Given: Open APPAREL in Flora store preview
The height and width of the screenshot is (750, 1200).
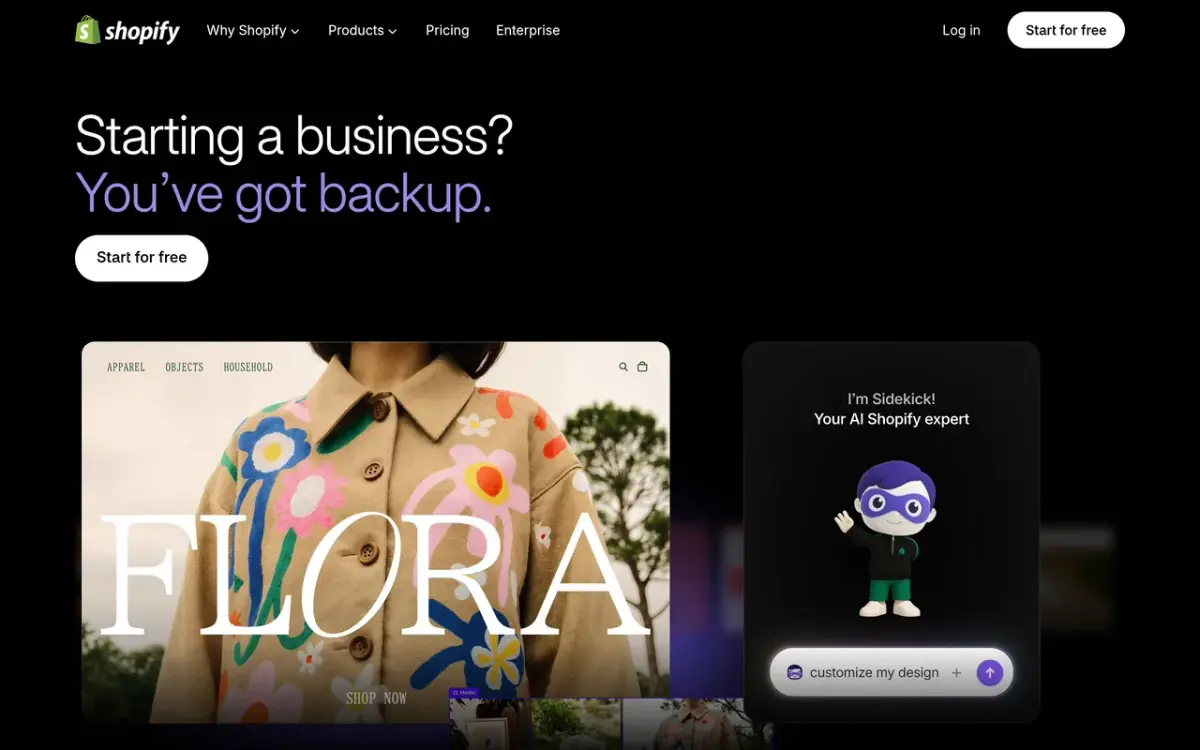Looking at the screenshot, I should click(x=126, y=367).
